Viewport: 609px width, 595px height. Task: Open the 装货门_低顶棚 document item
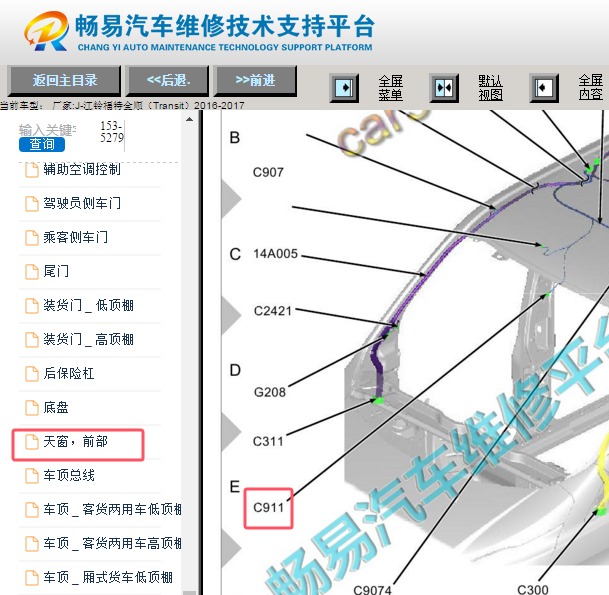tap(89, 305)
